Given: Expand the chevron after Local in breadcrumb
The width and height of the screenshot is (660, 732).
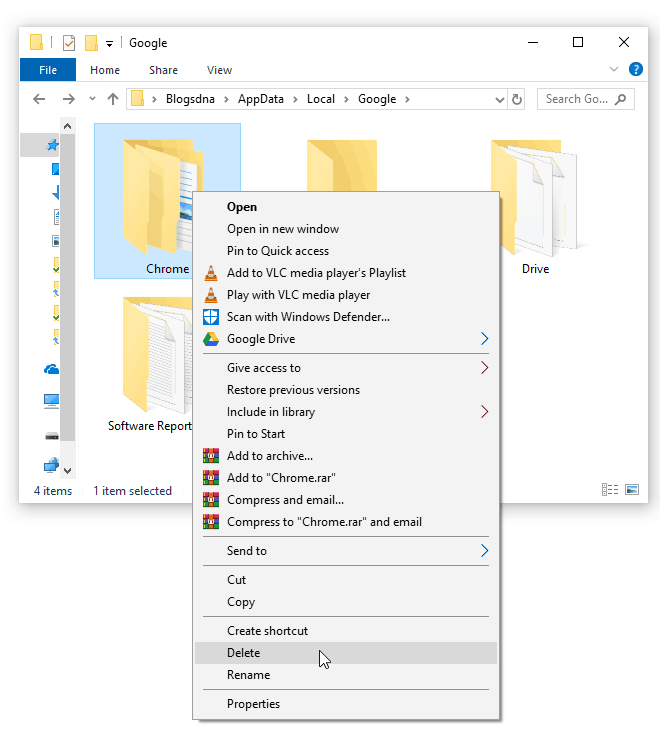Looking at the screenshot, I should [346, 99].
